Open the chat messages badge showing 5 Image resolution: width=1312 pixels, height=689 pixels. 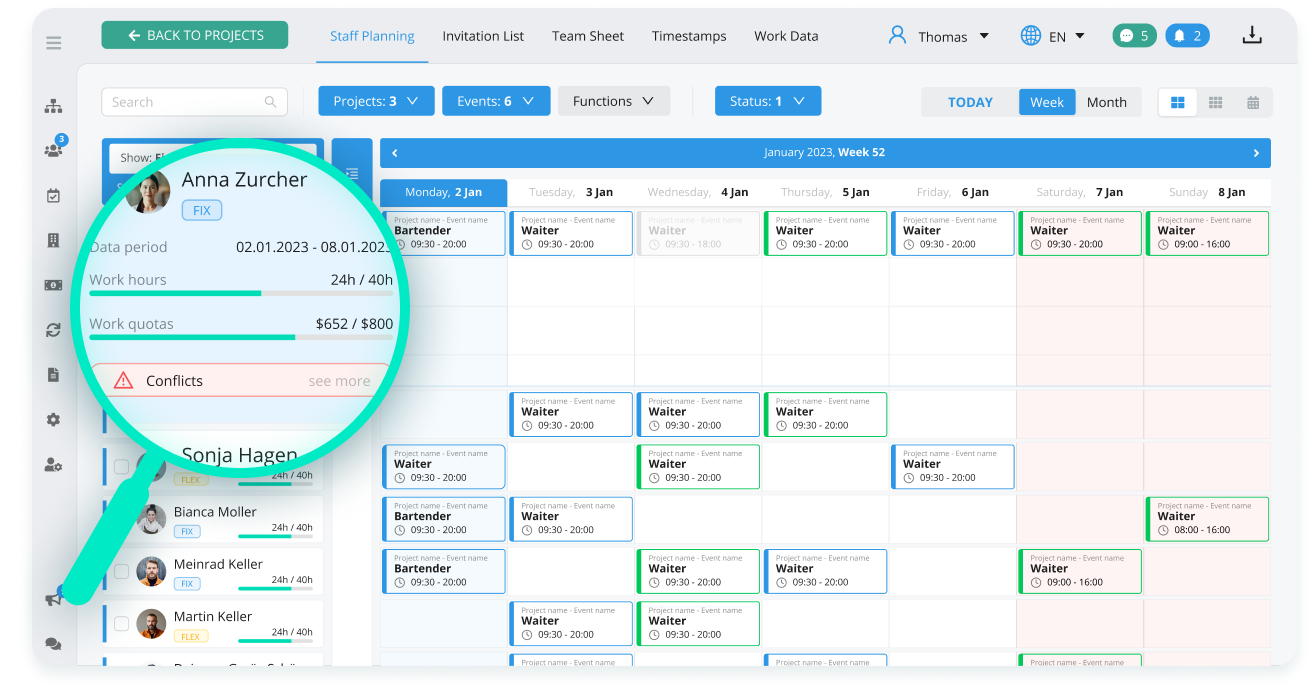coord(1134,34)
